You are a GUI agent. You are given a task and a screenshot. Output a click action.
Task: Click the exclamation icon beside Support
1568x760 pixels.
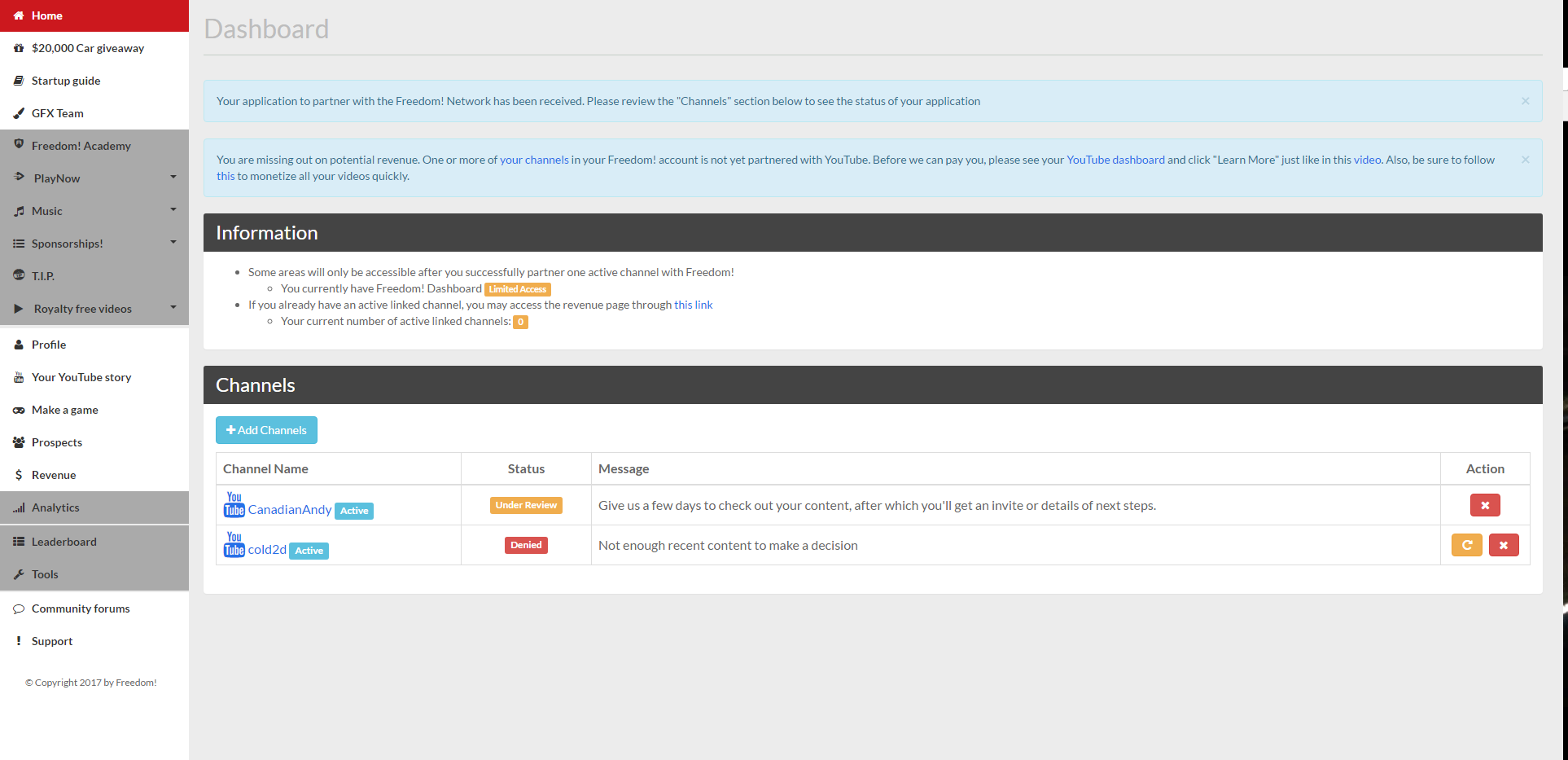19,641
